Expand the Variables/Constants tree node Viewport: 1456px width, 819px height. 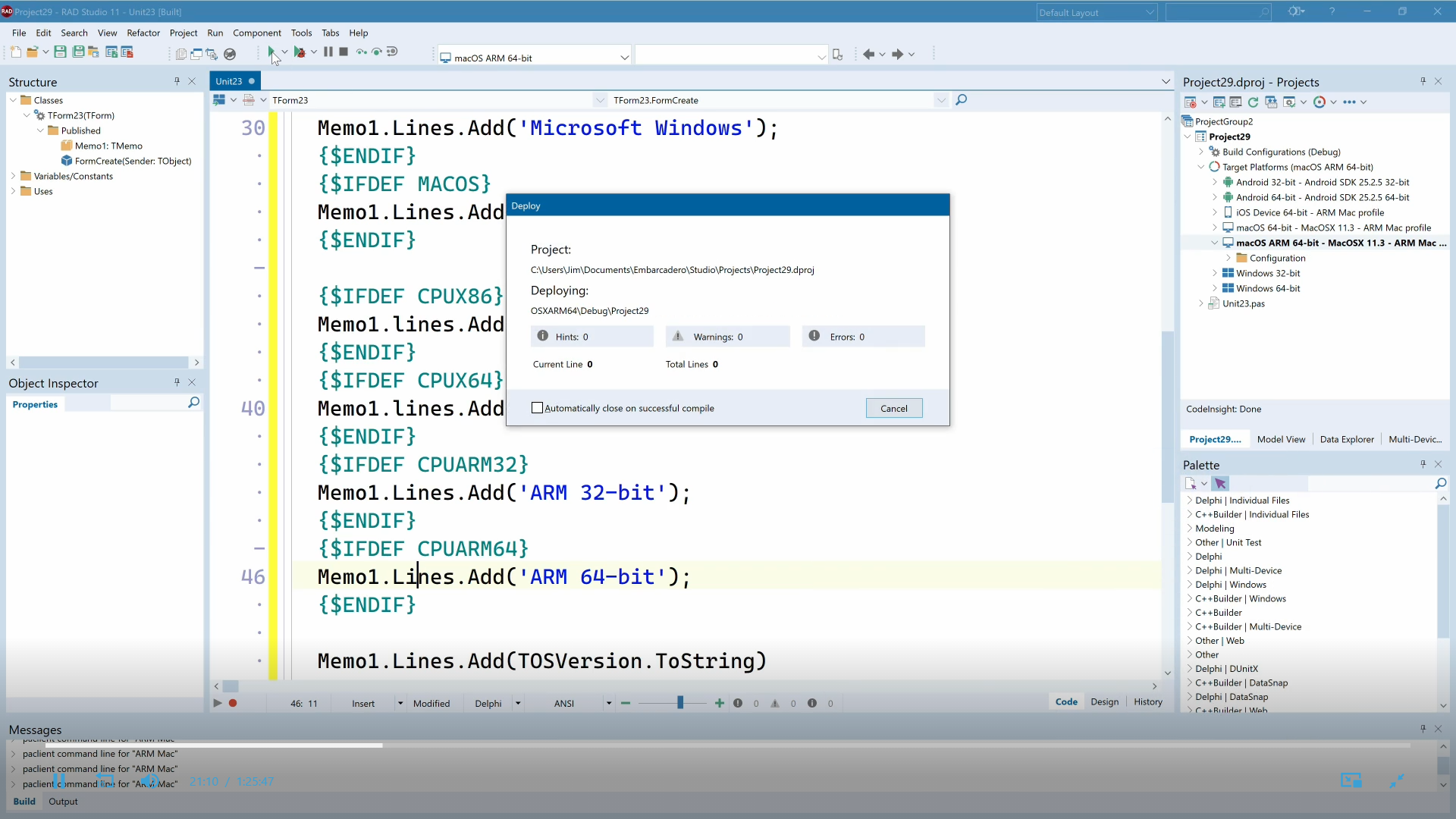coord(13,176)
